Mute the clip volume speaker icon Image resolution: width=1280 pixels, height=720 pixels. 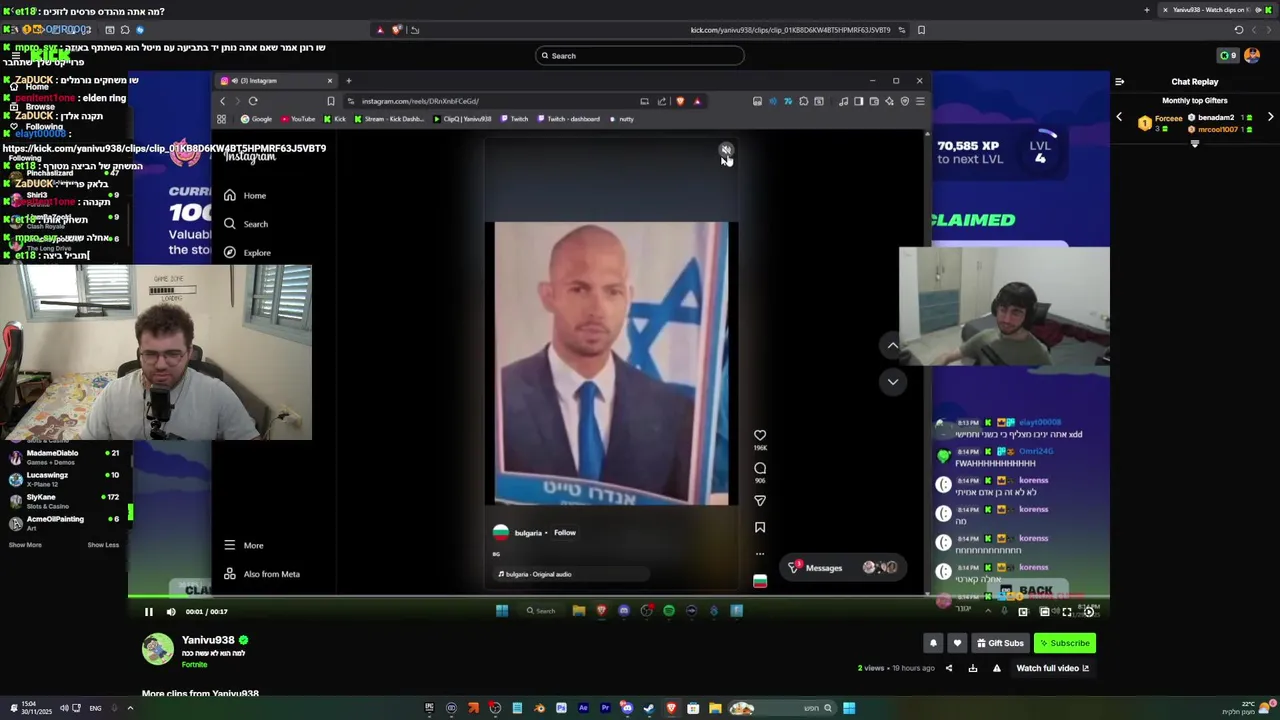pyautogui.click(x=171, y=612)
